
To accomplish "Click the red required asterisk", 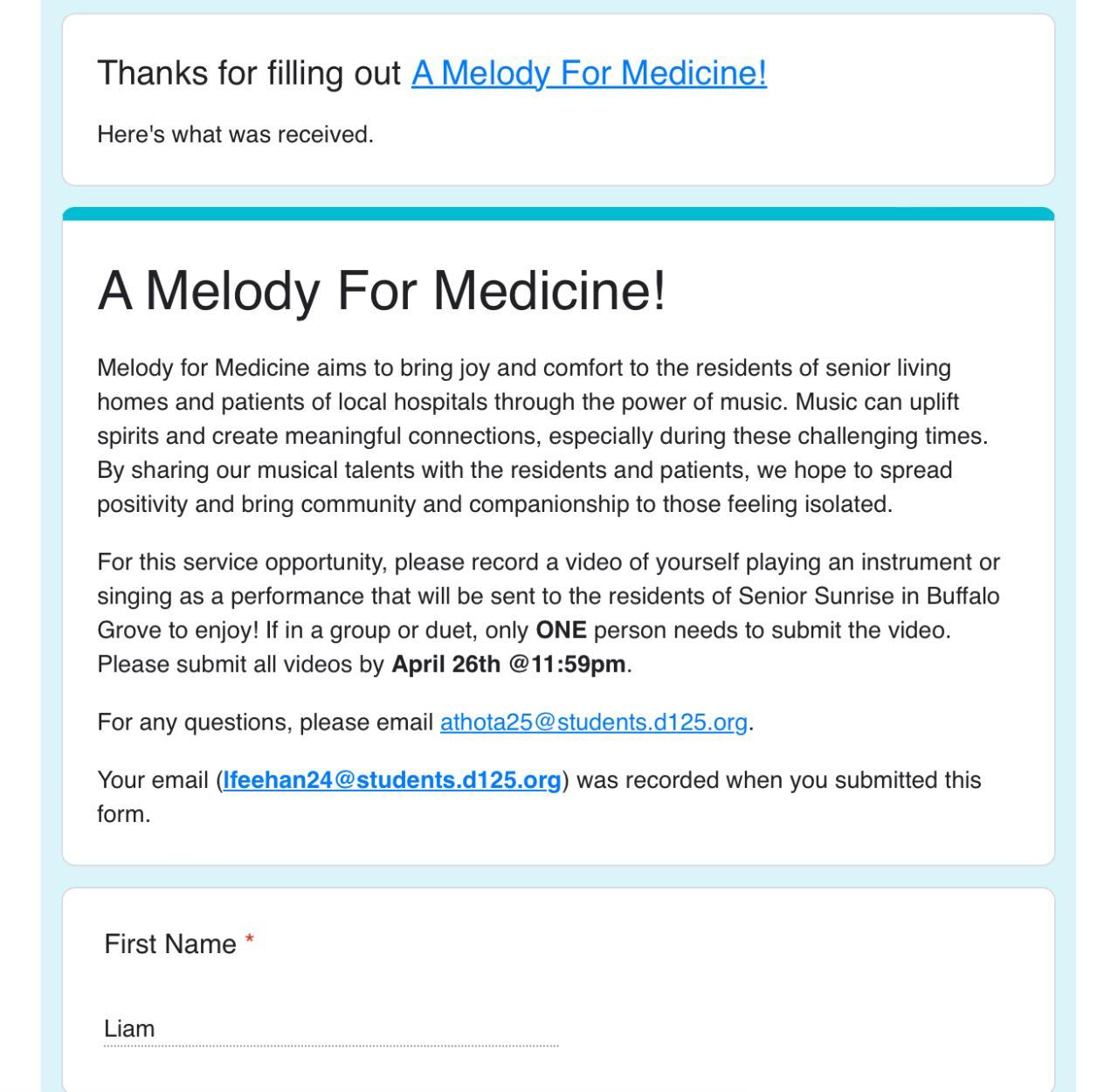I will tap(250, 940).
